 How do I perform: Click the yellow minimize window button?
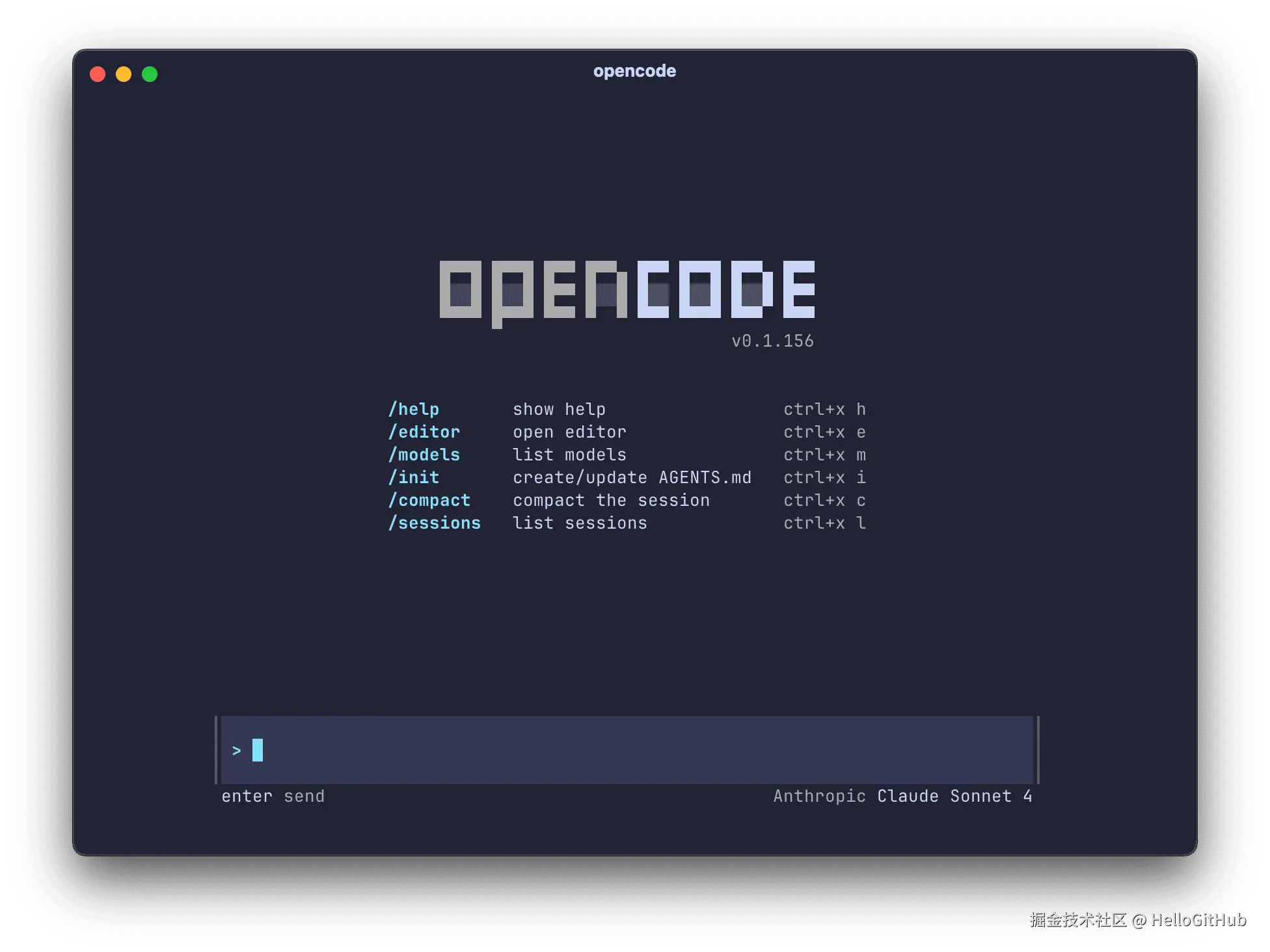[124, 74]
